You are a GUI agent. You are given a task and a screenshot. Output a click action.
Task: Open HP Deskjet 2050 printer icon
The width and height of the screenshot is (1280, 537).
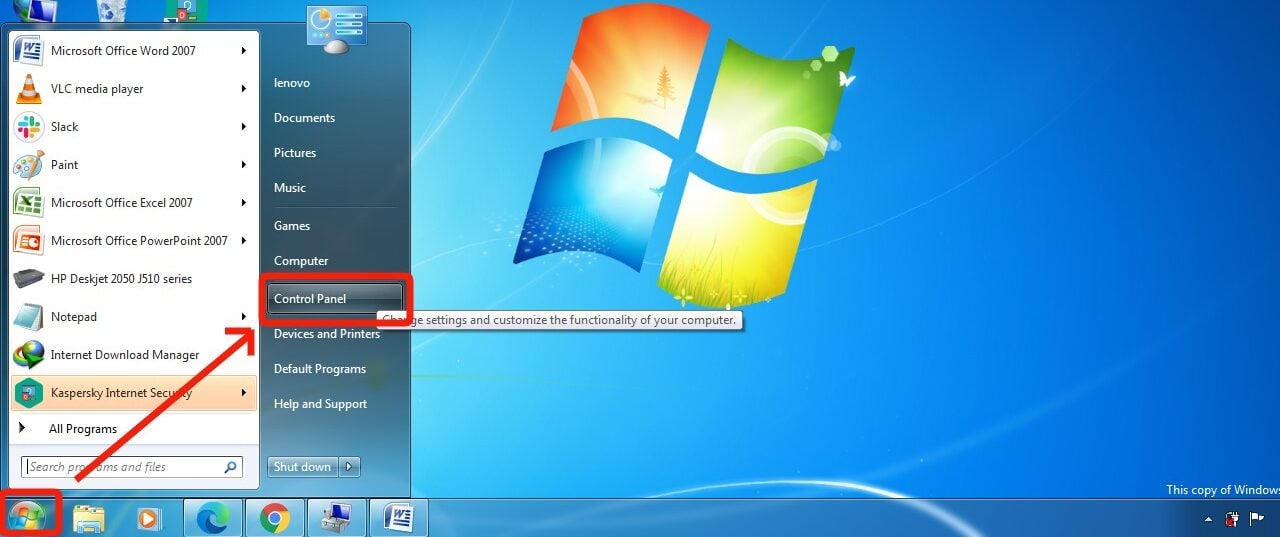29,278
